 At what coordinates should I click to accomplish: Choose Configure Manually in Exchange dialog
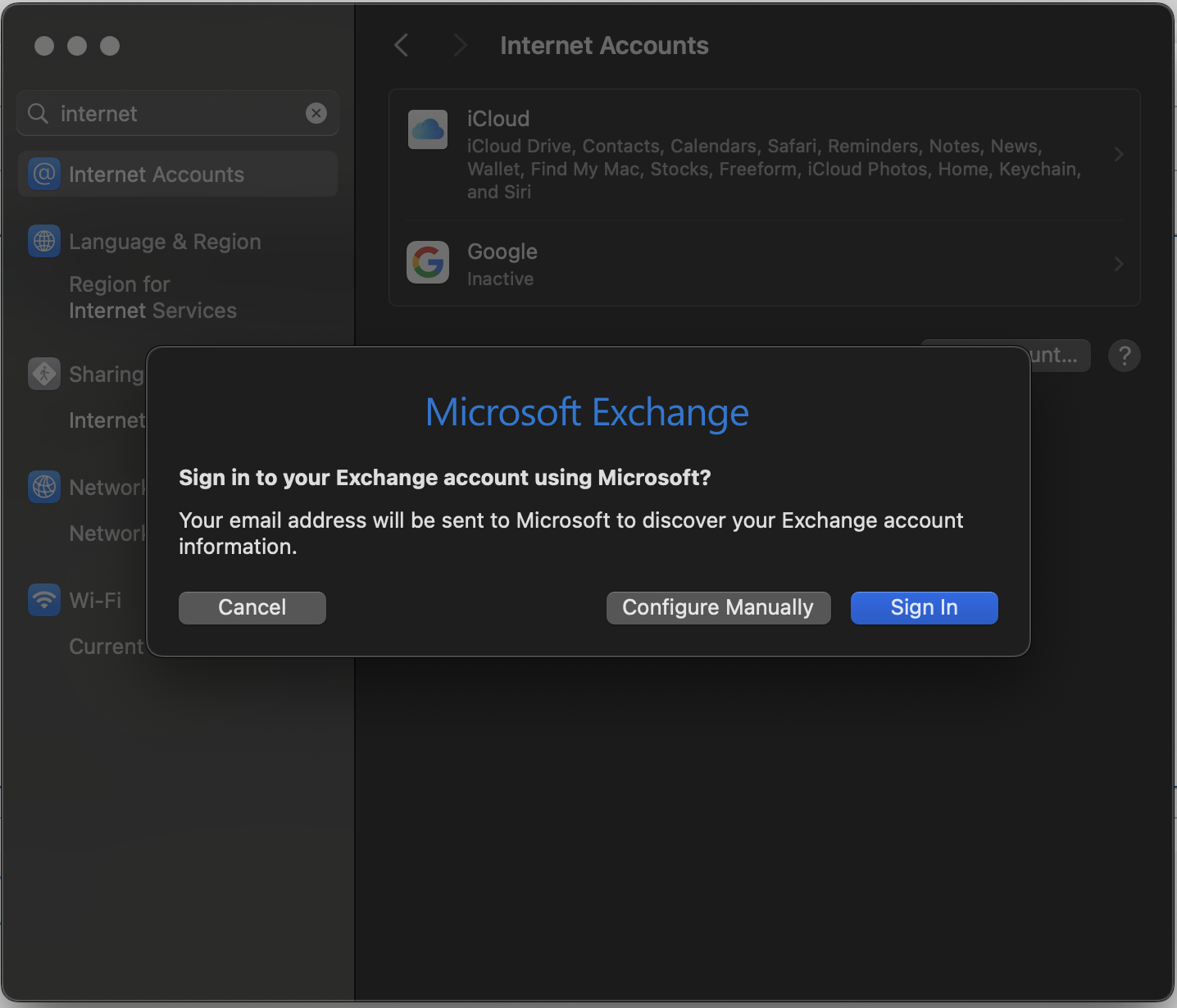pos(718,607)
